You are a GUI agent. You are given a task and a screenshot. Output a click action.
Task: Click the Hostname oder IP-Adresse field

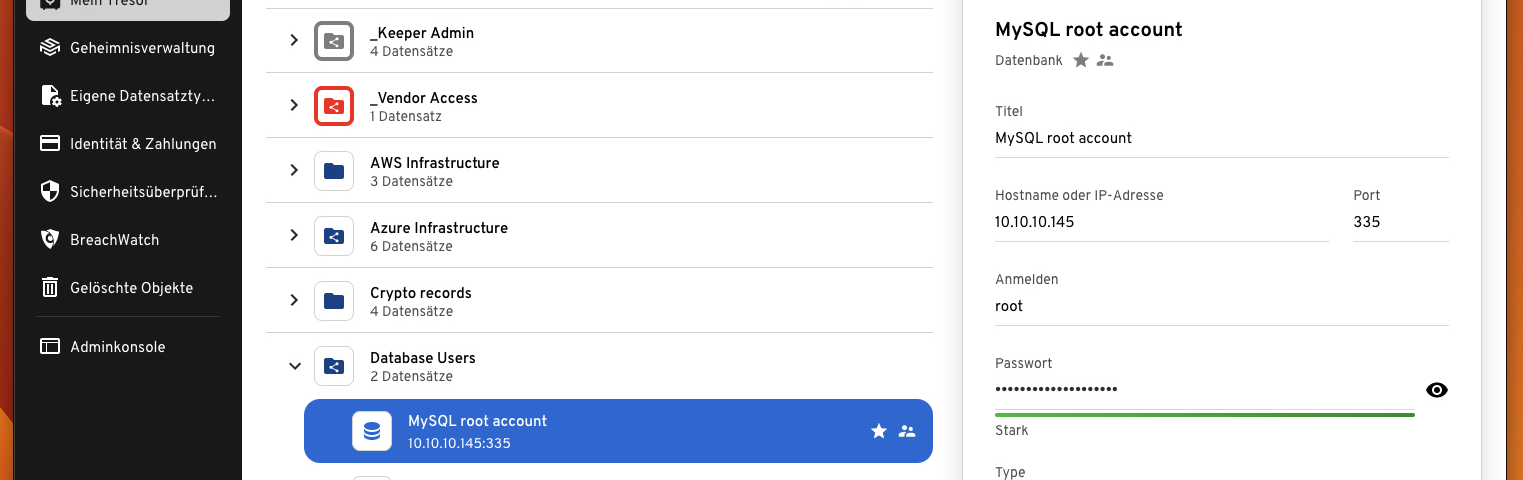(1160, 222)
